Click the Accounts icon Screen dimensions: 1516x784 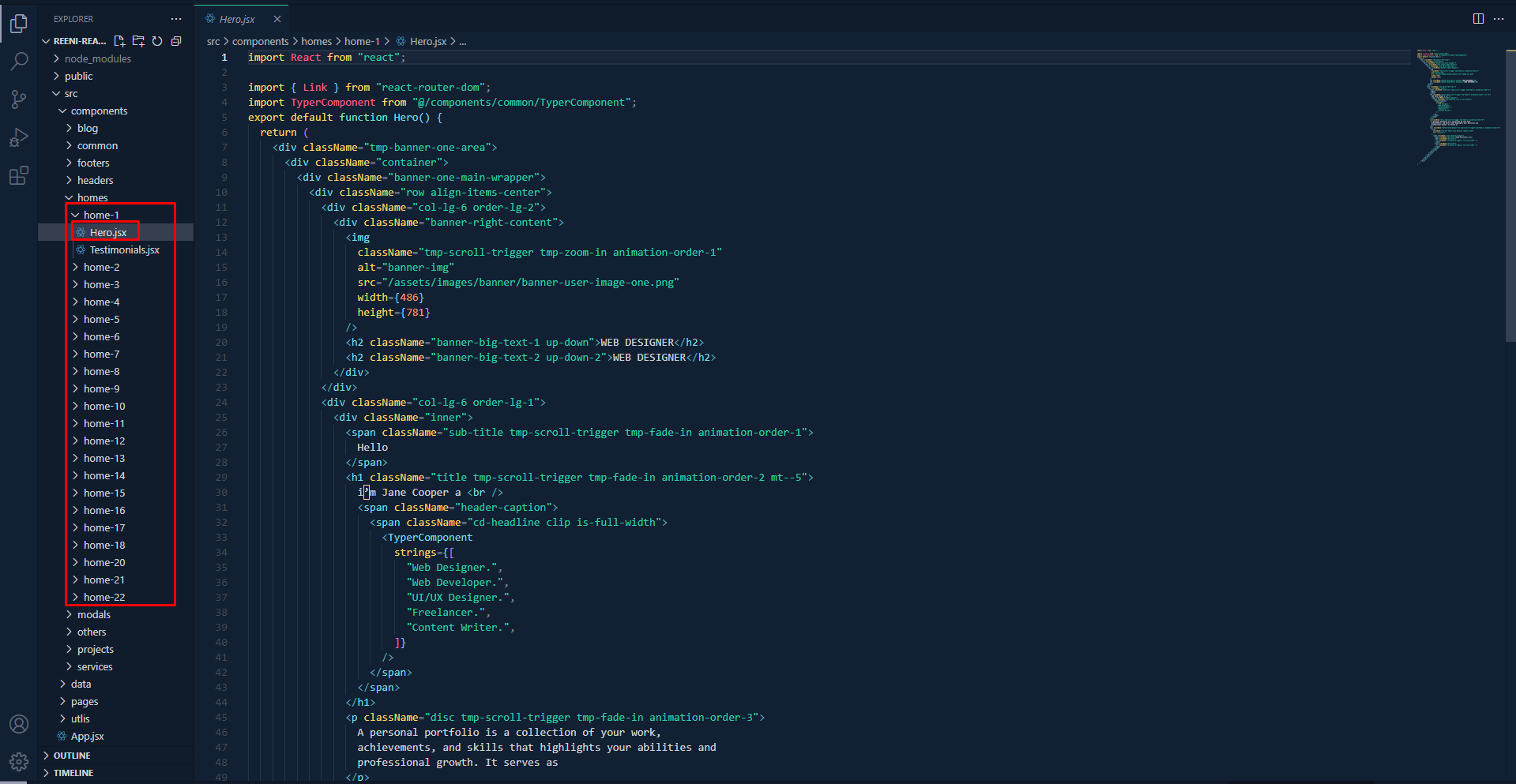[x=19, y=724]
